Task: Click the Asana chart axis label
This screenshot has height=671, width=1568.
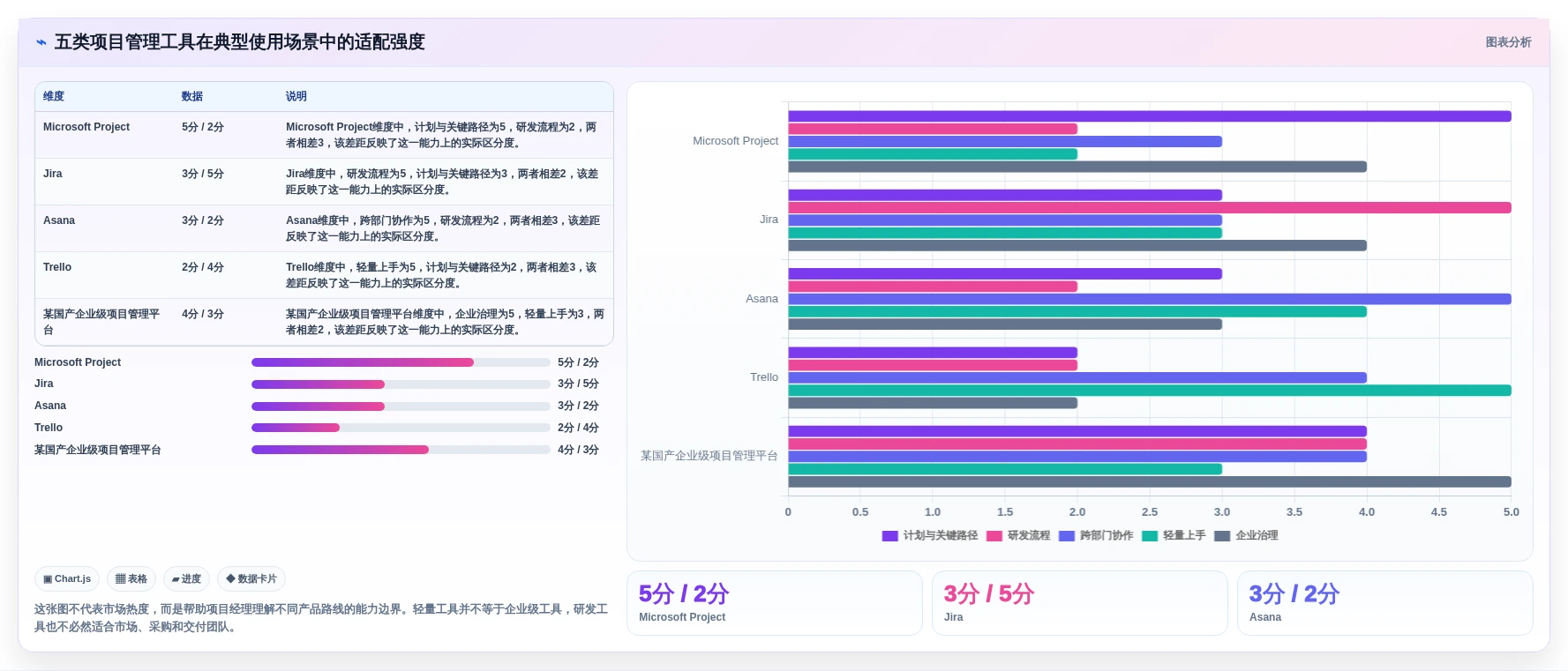Action: coord(761,299)
